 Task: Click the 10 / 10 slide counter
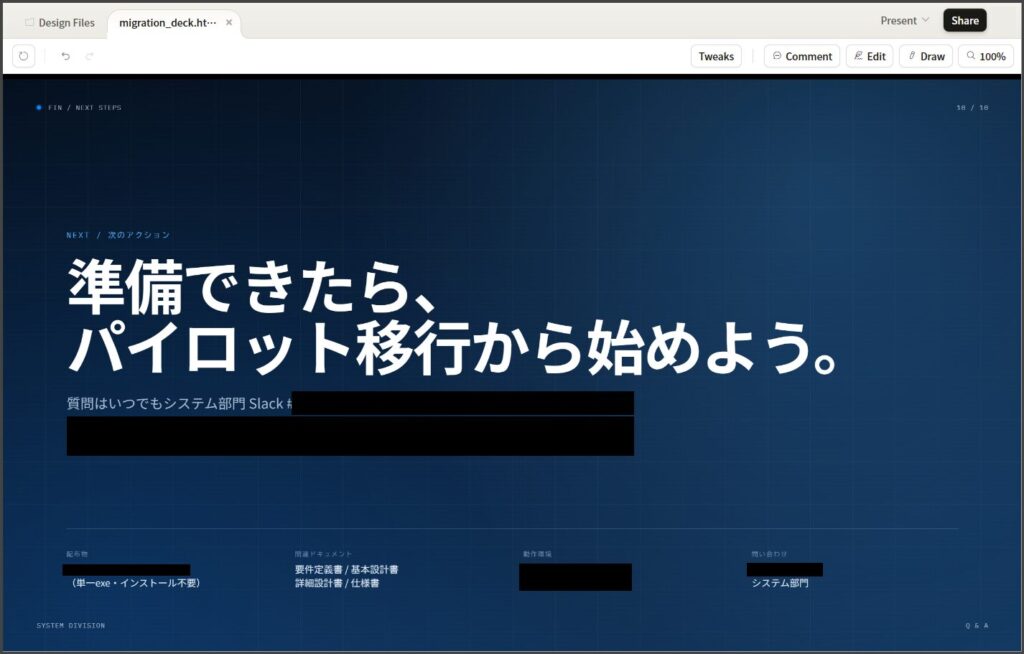coord(971,107)
